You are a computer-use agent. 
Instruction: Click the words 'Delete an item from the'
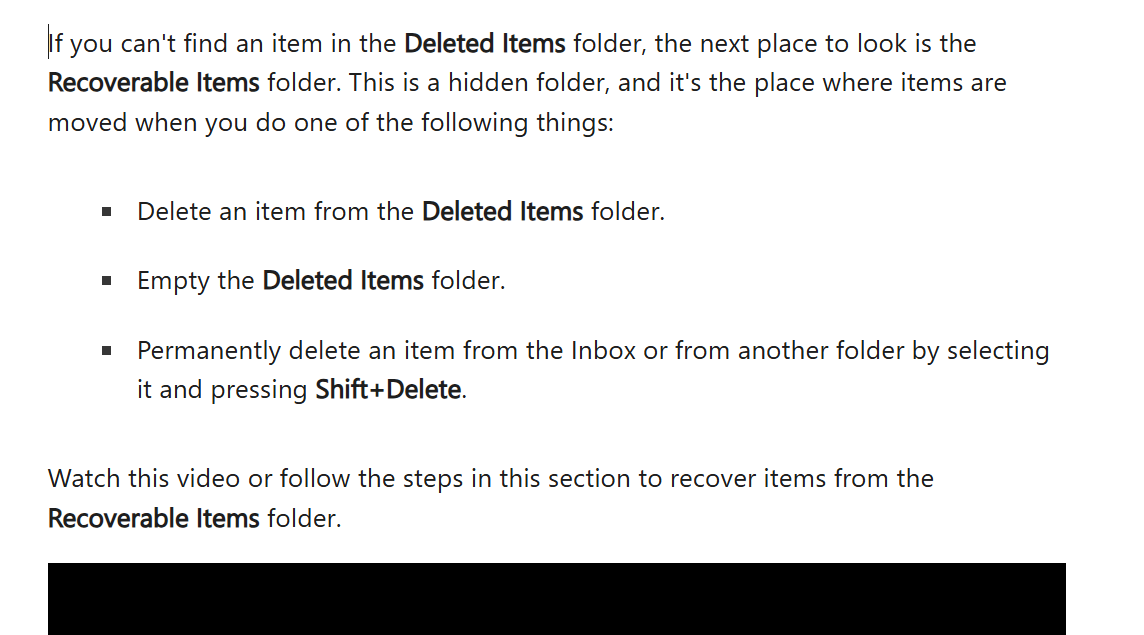pos(276,212)
